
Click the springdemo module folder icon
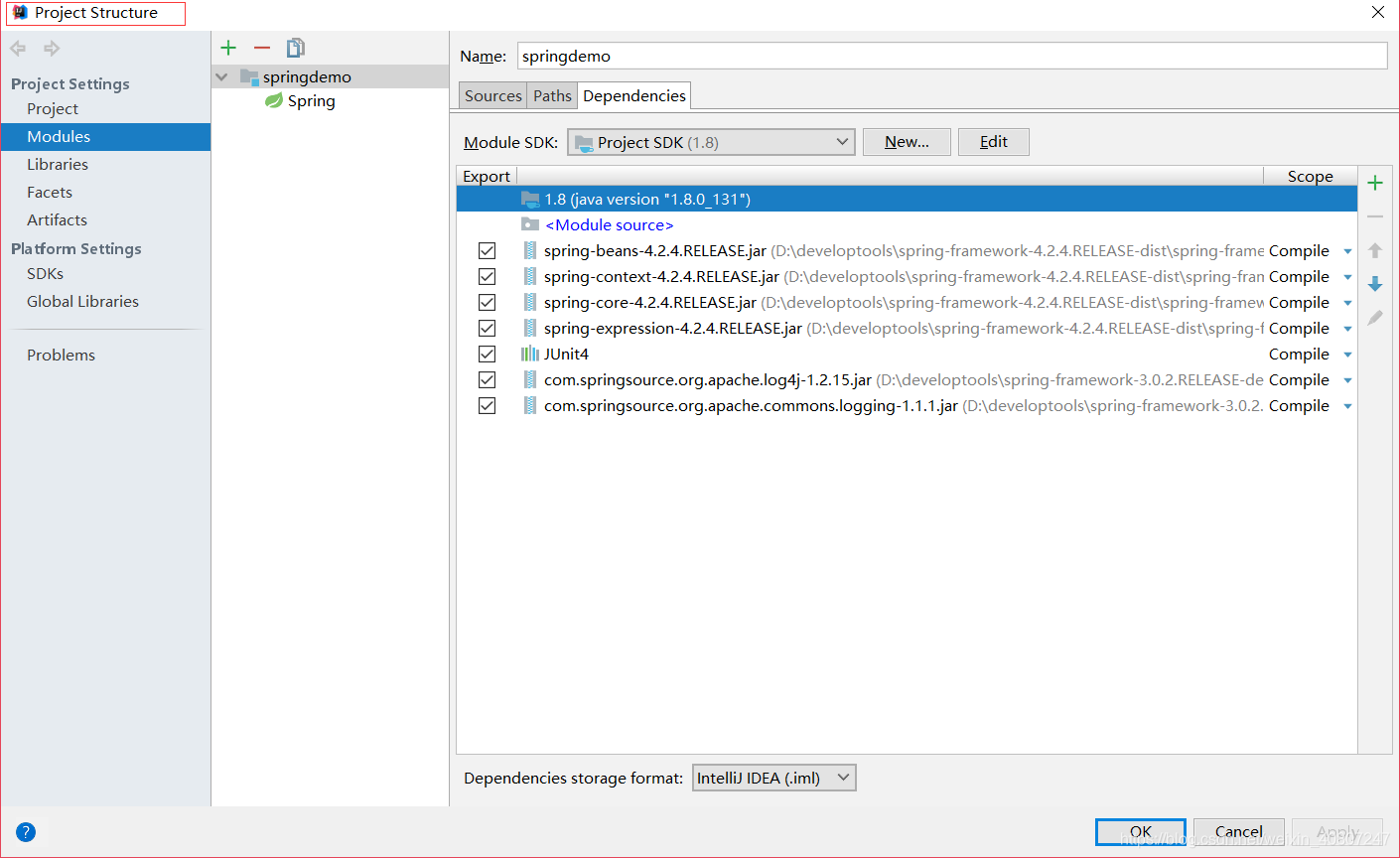coord(249,76)
